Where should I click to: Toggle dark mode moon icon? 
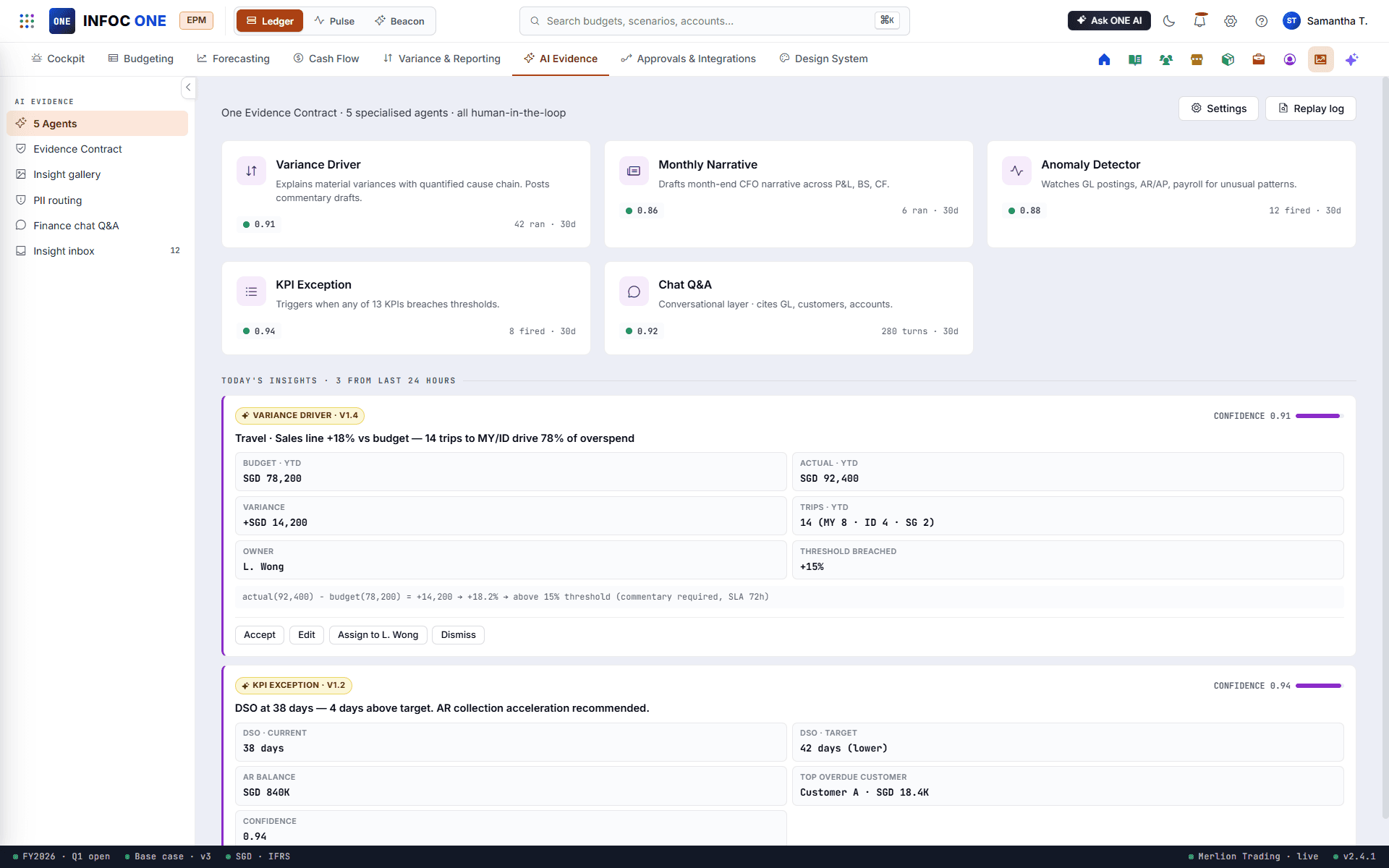click(x=1169, y=21)
